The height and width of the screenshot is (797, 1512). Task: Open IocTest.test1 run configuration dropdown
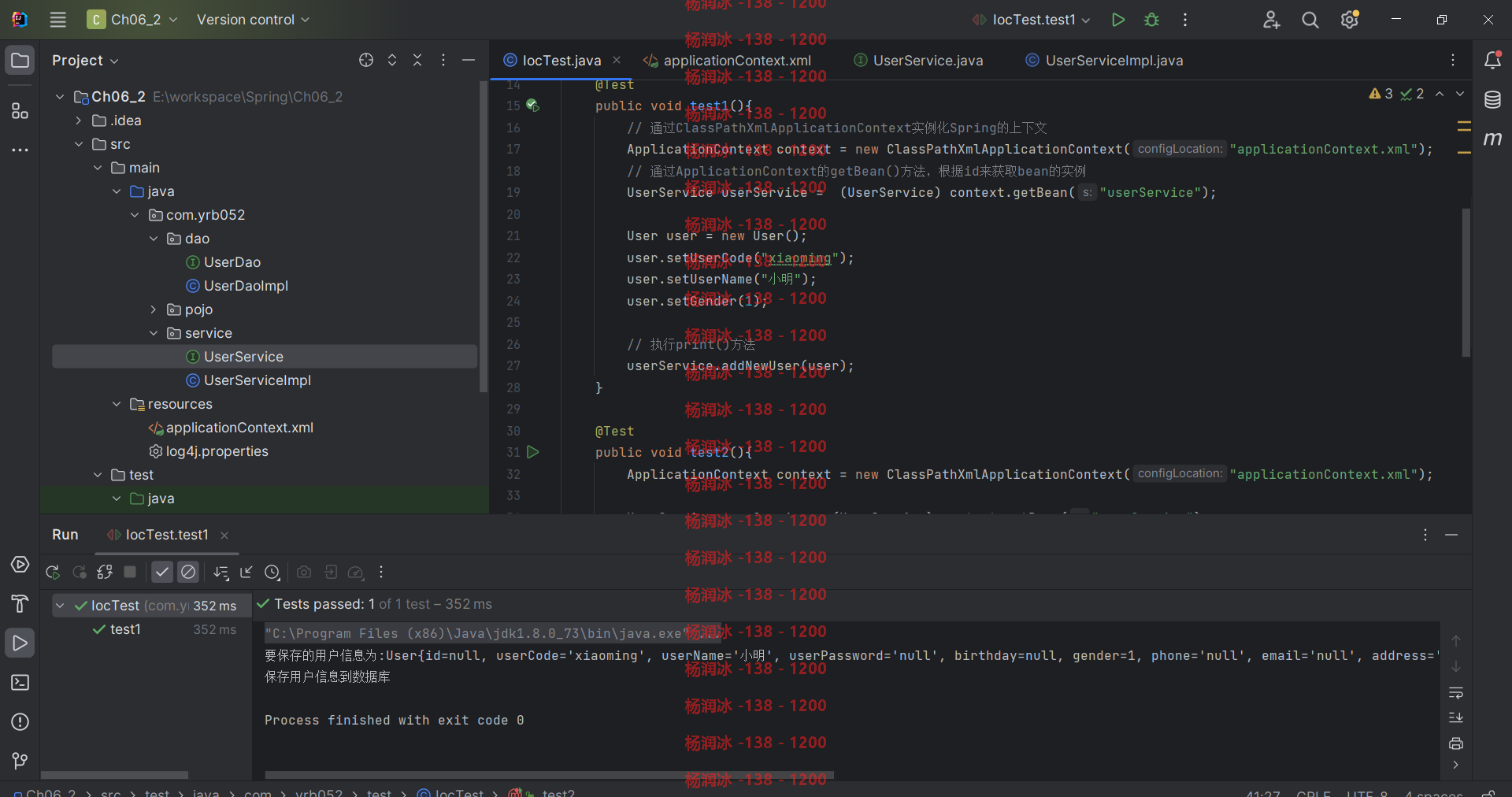1032,20
